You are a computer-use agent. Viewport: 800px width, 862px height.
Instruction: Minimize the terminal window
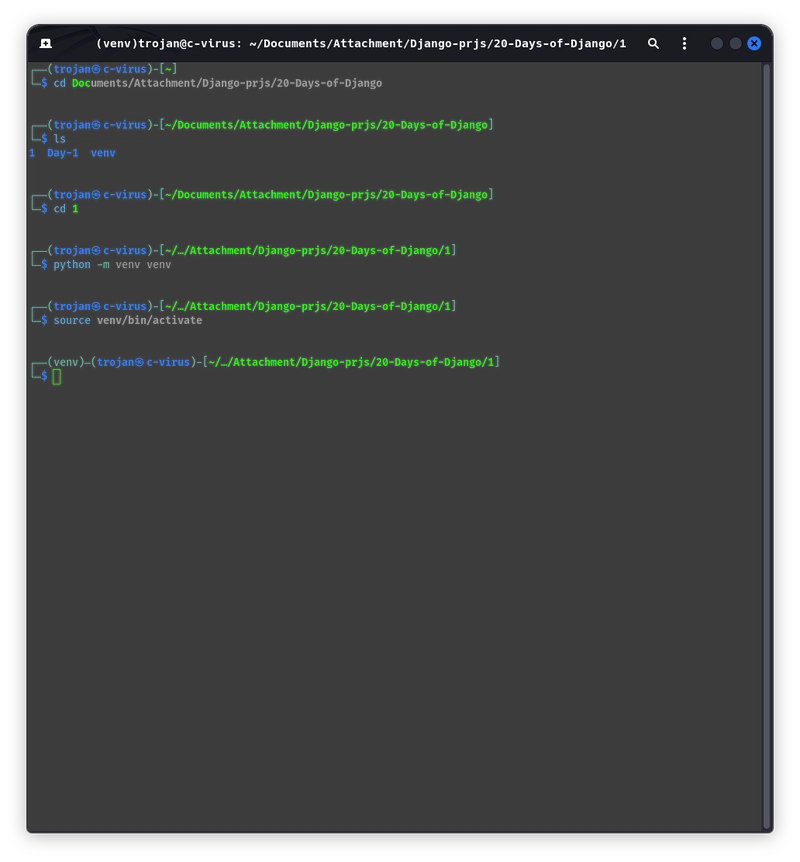(716, 43)
